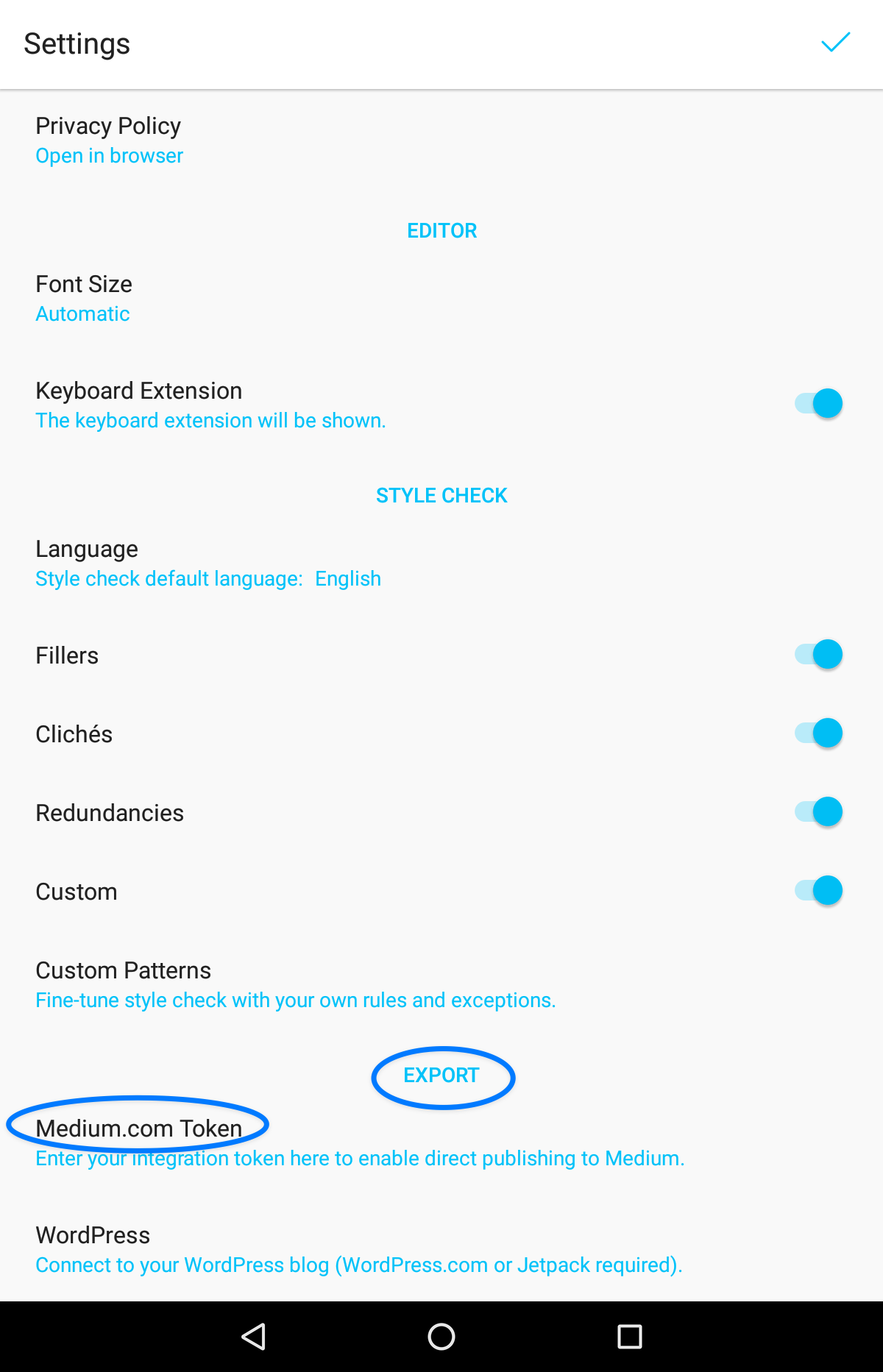
Task: Confirm settings with the checkmark icon
Action: click(x=835, y=43)
